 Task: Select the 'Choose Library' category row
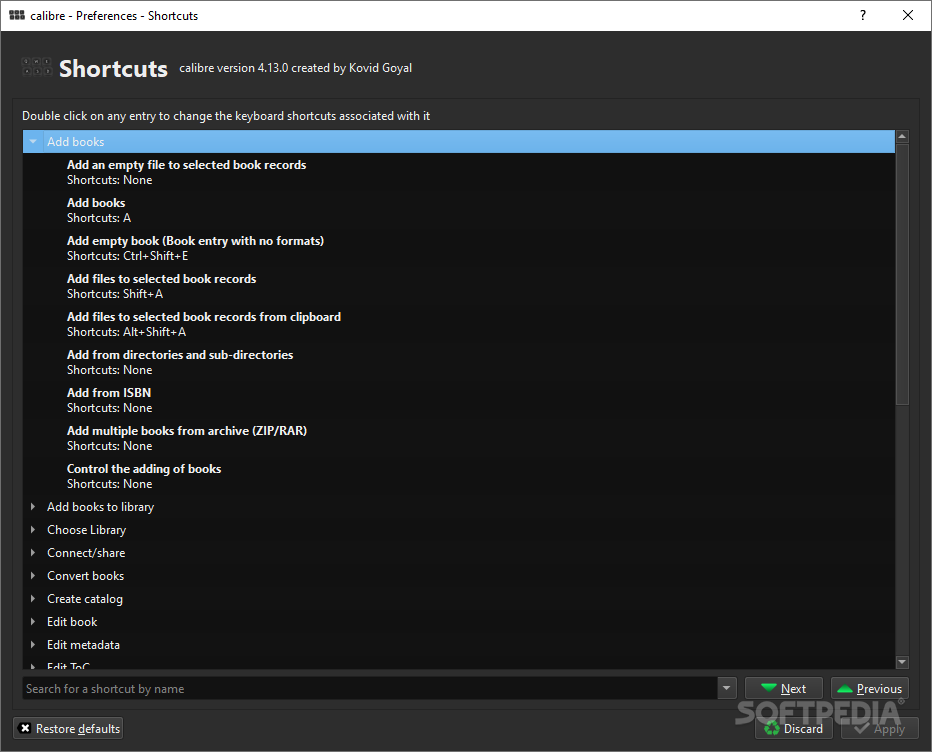459,530
